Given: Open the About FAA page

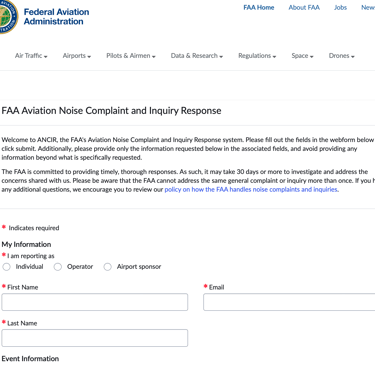Looking at the screenshot, I should tap(304, 7).
